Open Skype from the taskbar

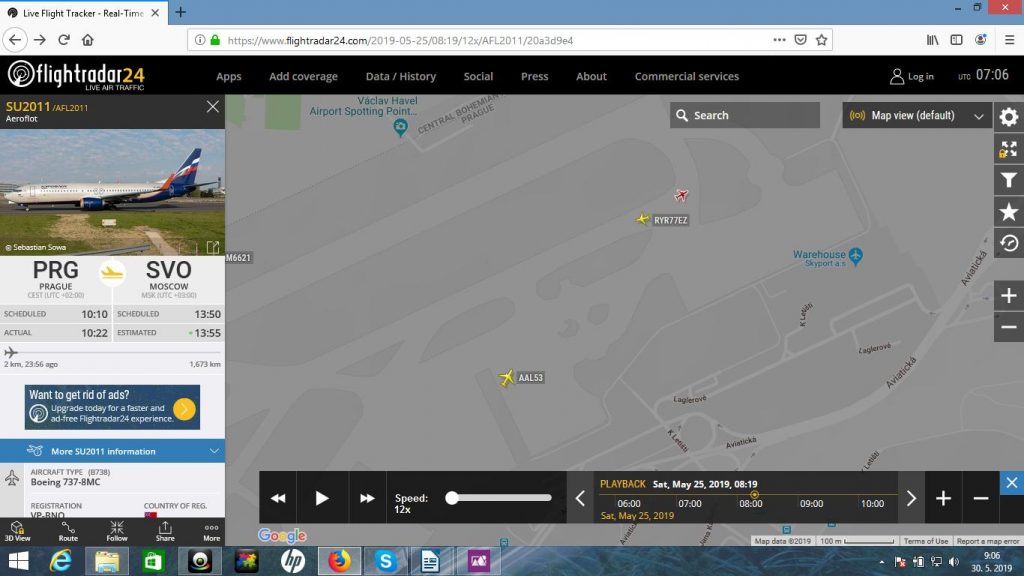click(385, 561)
